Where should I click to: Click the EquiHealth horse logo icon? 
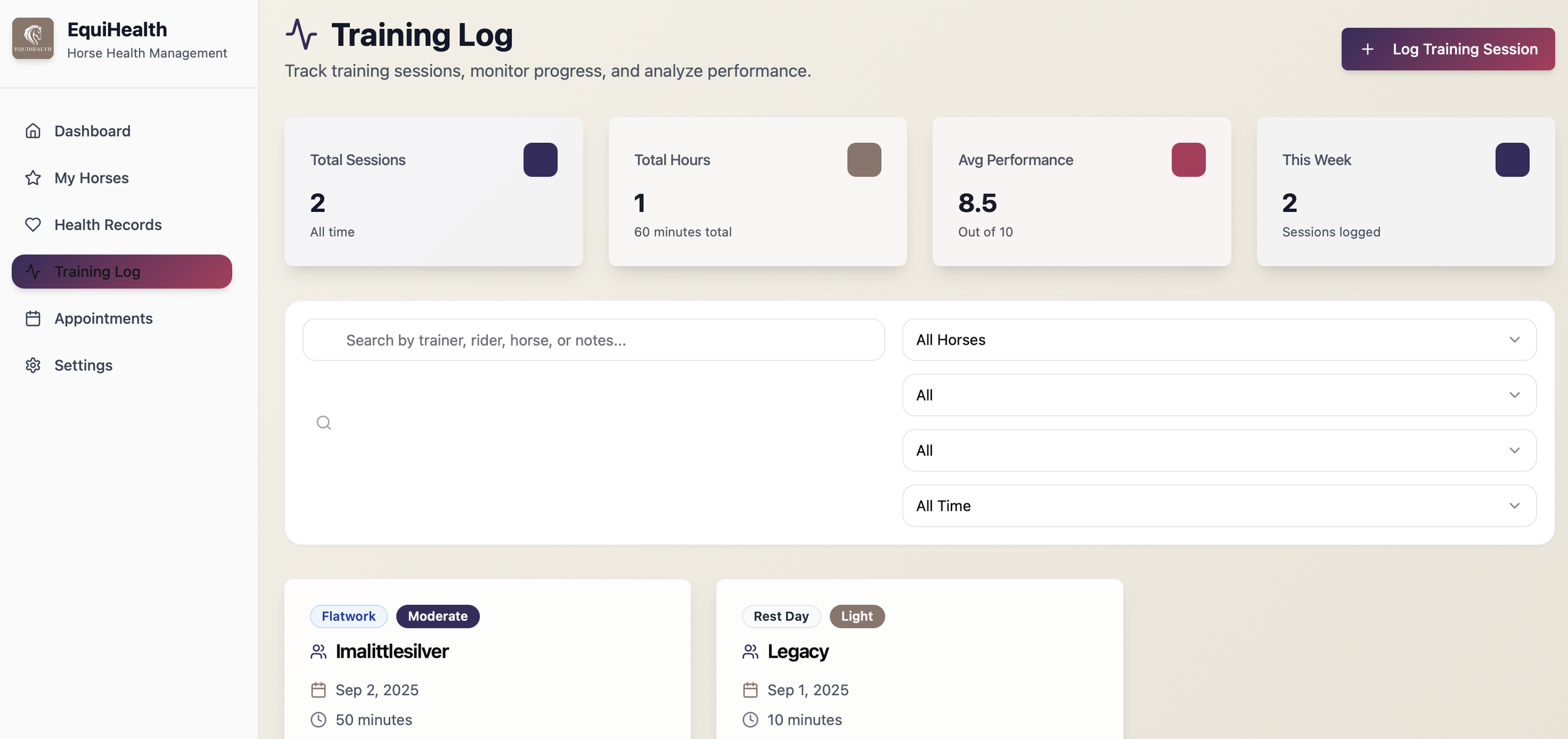click(x=33, y=39)
